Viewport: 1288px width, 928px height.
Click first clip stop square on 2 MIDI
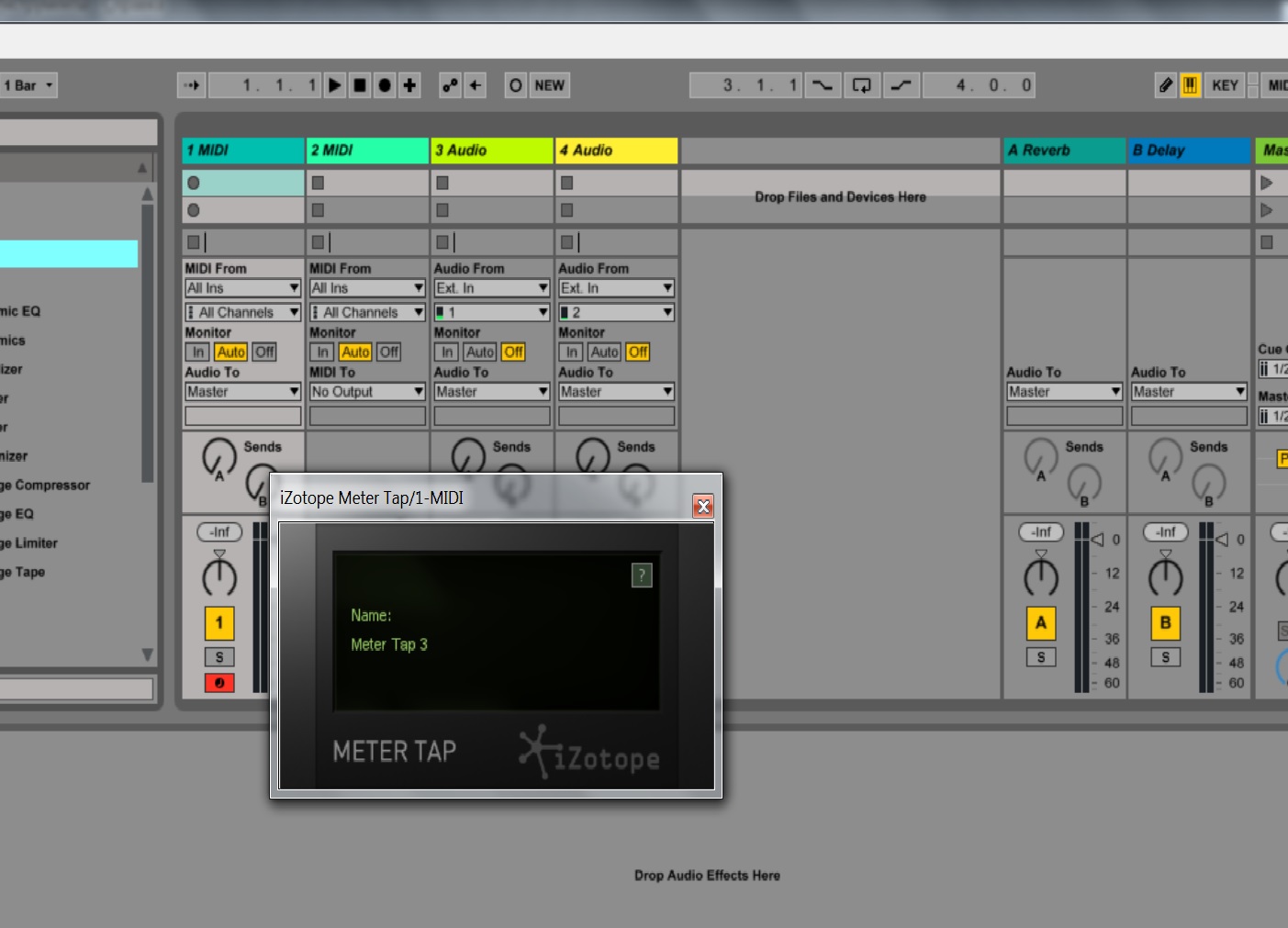[318, 183]
